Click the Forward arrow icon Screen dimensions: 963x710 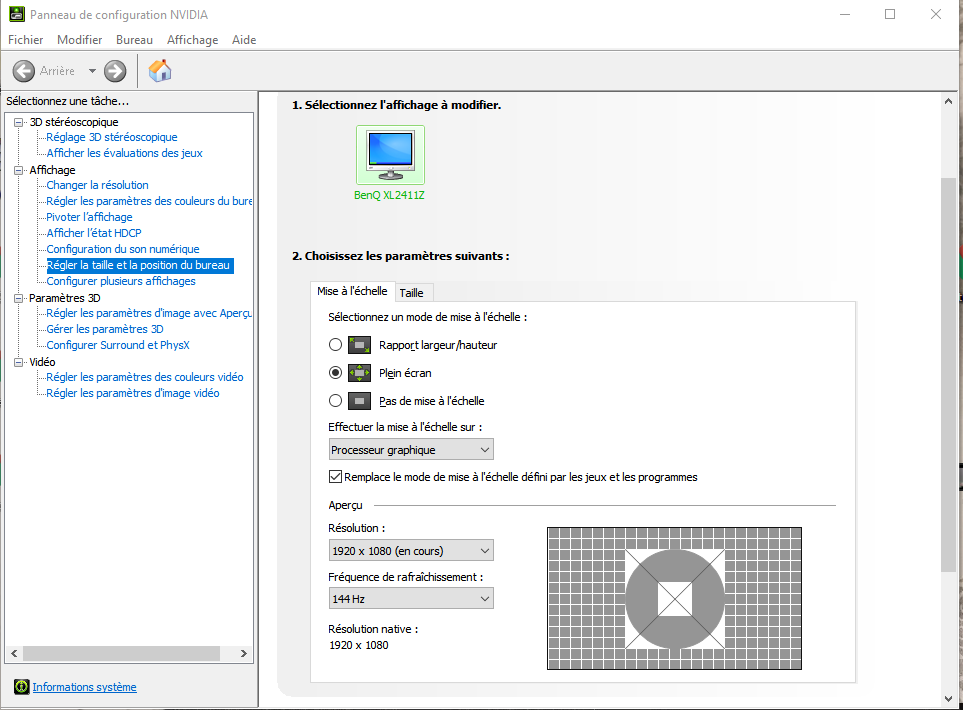[115, 71]
